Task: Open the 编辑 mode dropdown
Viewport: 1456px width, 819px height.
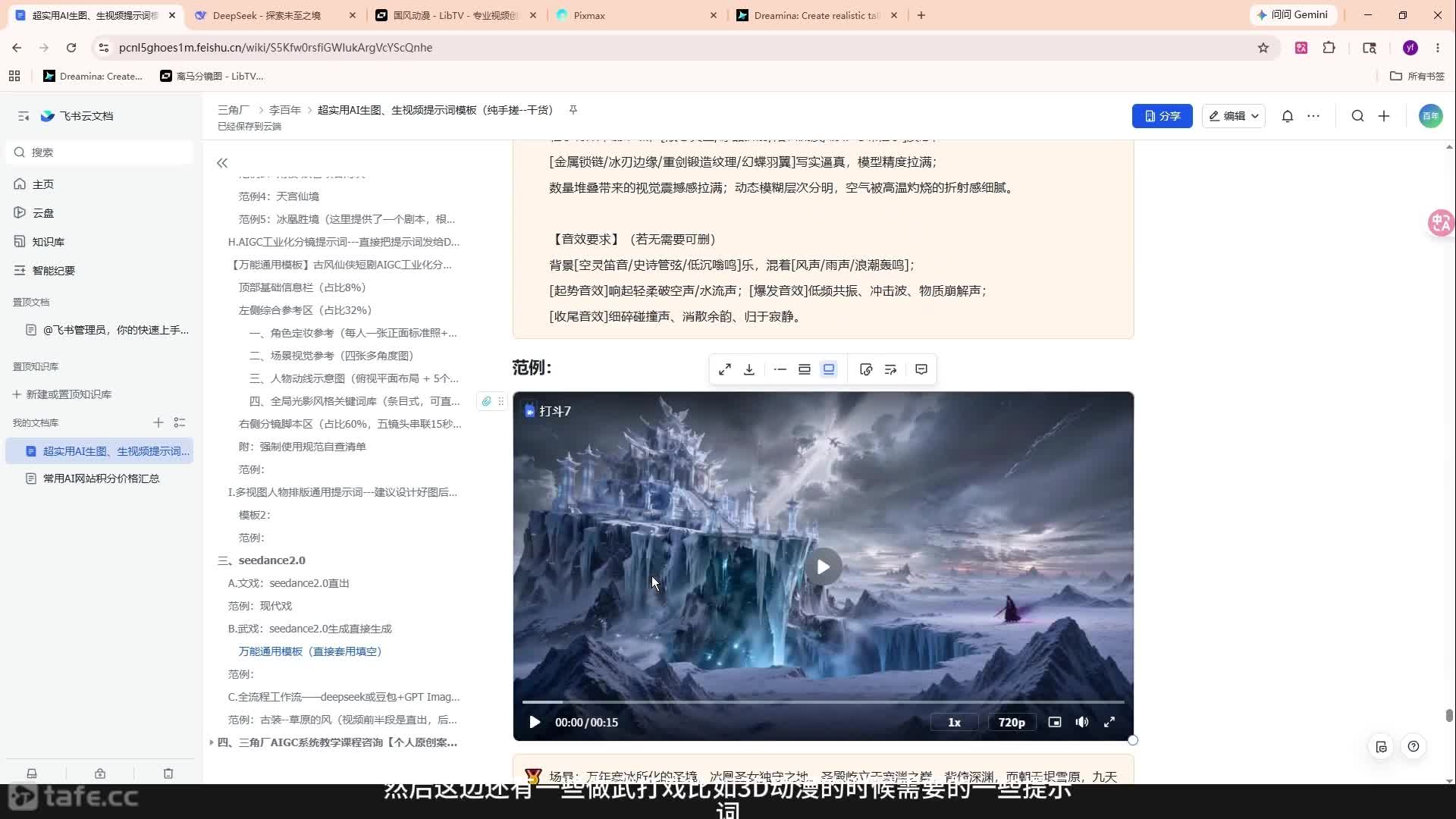Action: 1233,116
